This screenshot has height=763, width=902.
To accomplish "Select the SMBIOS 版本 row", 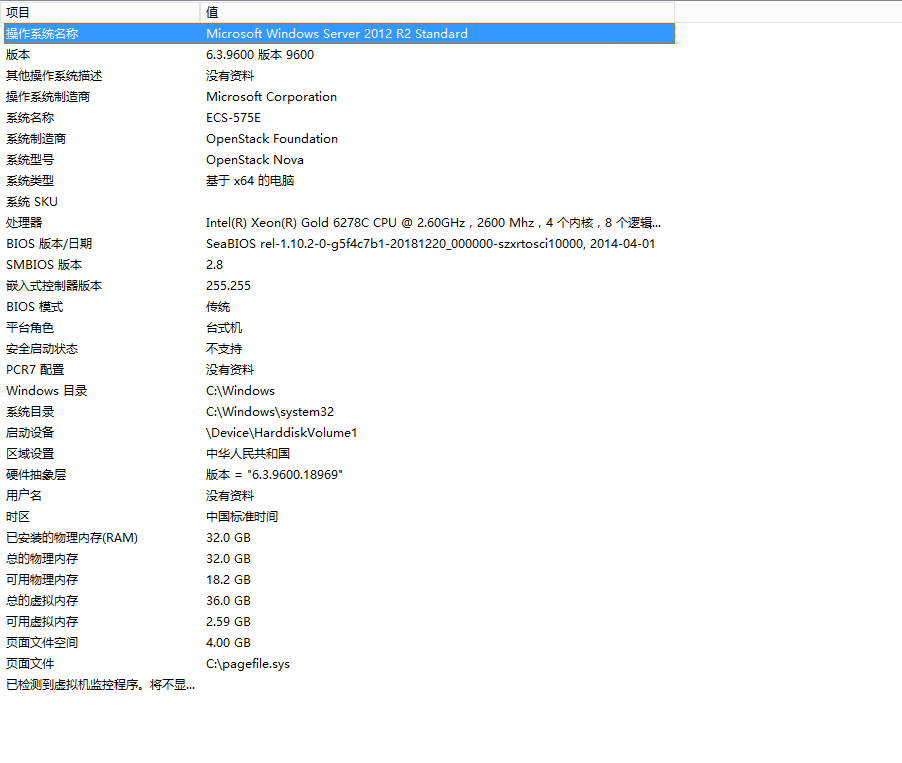I will 339,265.
